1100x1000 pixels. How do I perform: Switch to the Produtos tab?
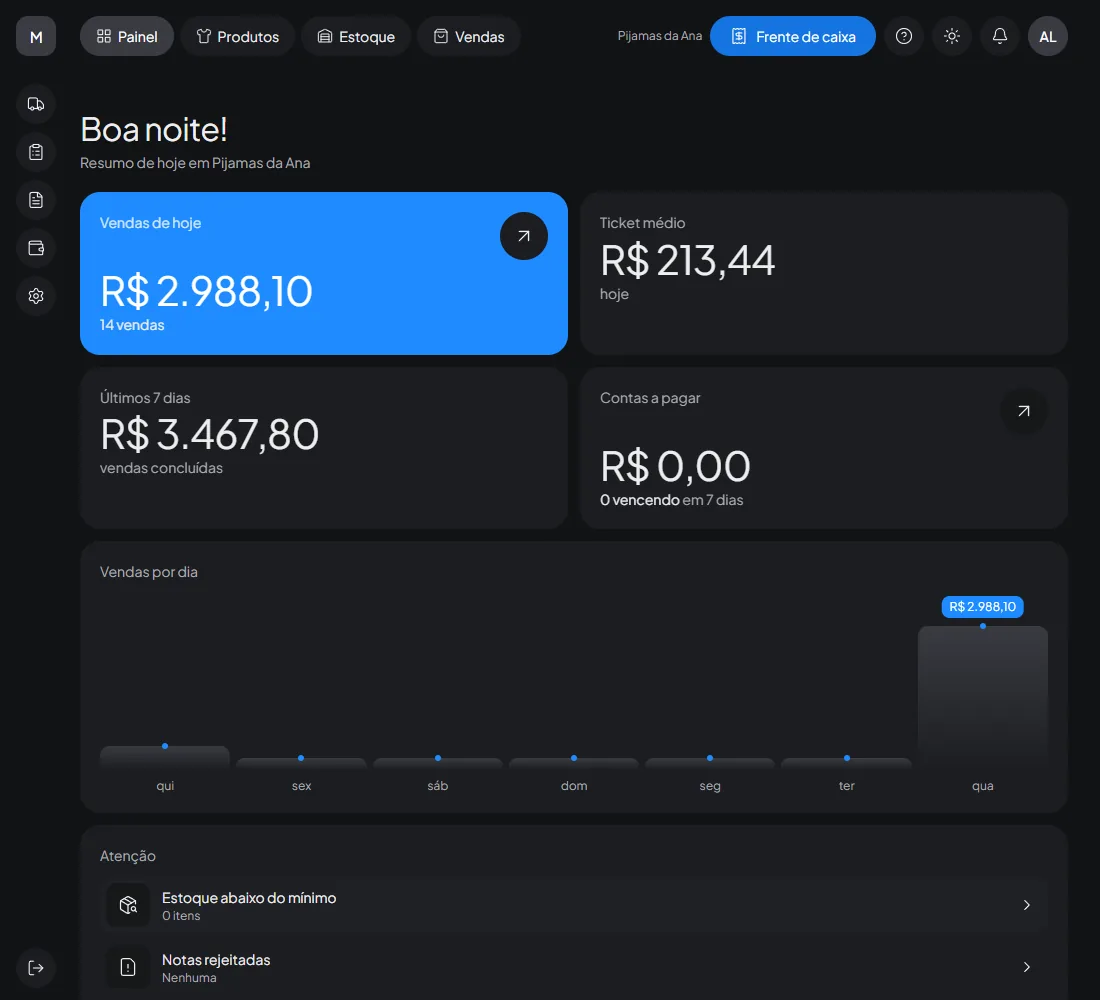tap(238, 36)
